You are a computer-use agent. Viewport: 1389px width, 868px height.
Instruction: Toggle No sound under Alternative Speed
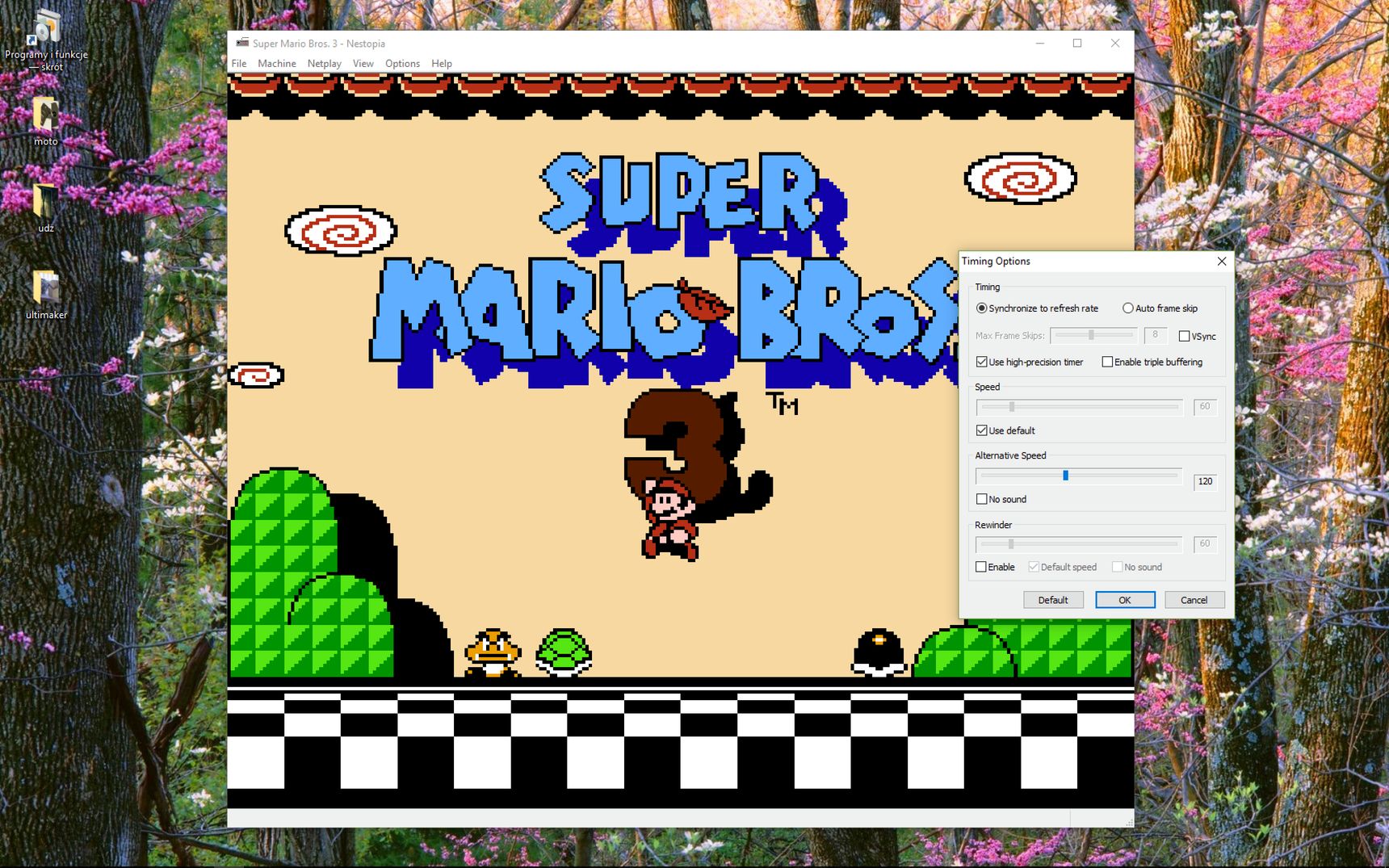[1001, 499]
